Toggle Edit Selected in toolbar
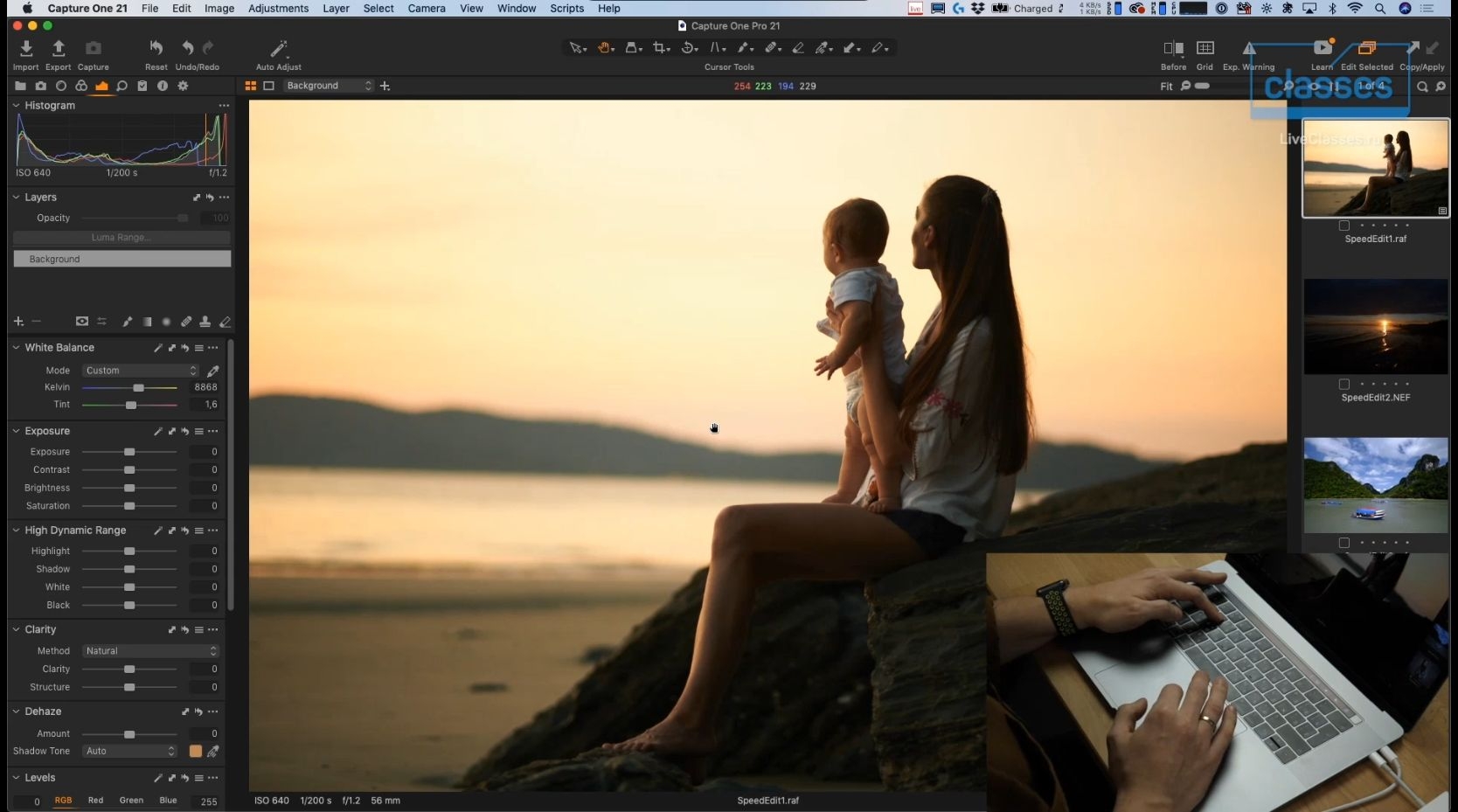Viewport: 1458px width, 812px height. click(1367, 48)
